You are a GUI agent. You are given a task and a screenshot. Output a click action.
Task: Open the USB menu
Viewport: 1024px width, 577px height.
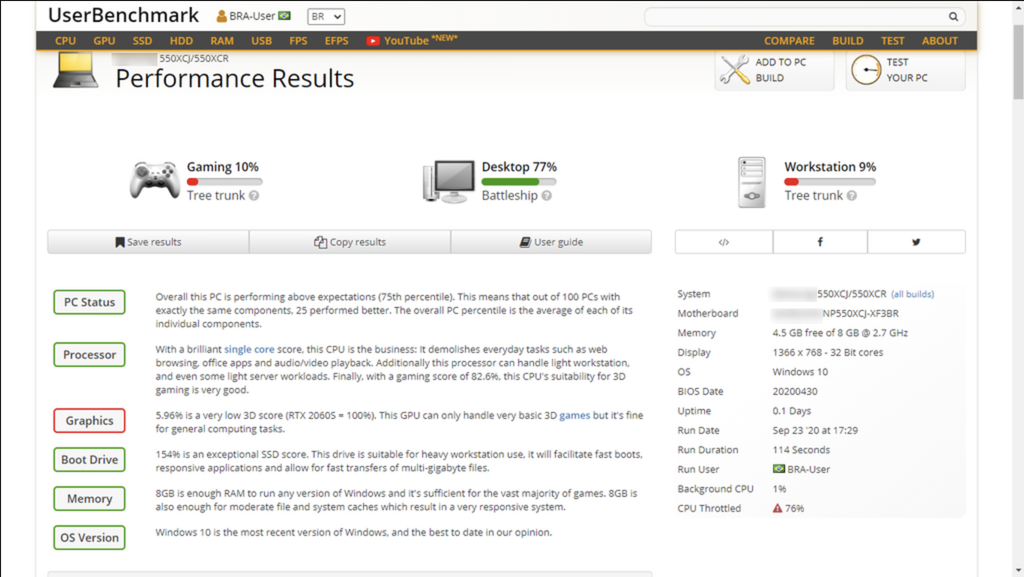tap(261, 40)
